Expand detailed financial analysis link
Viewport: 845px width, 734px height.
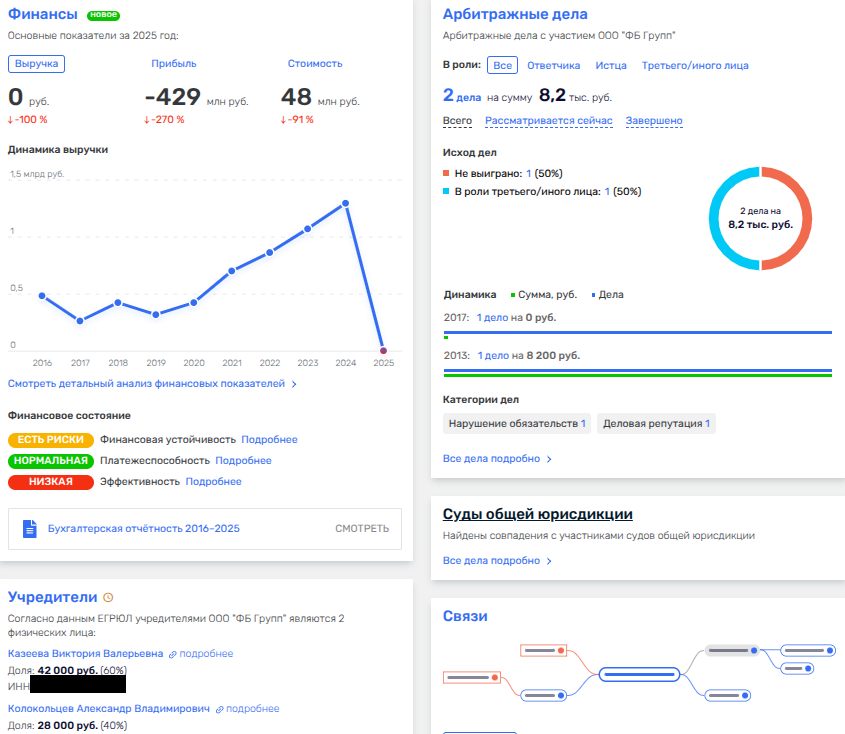pyautogui.click(x=152, y=383)
